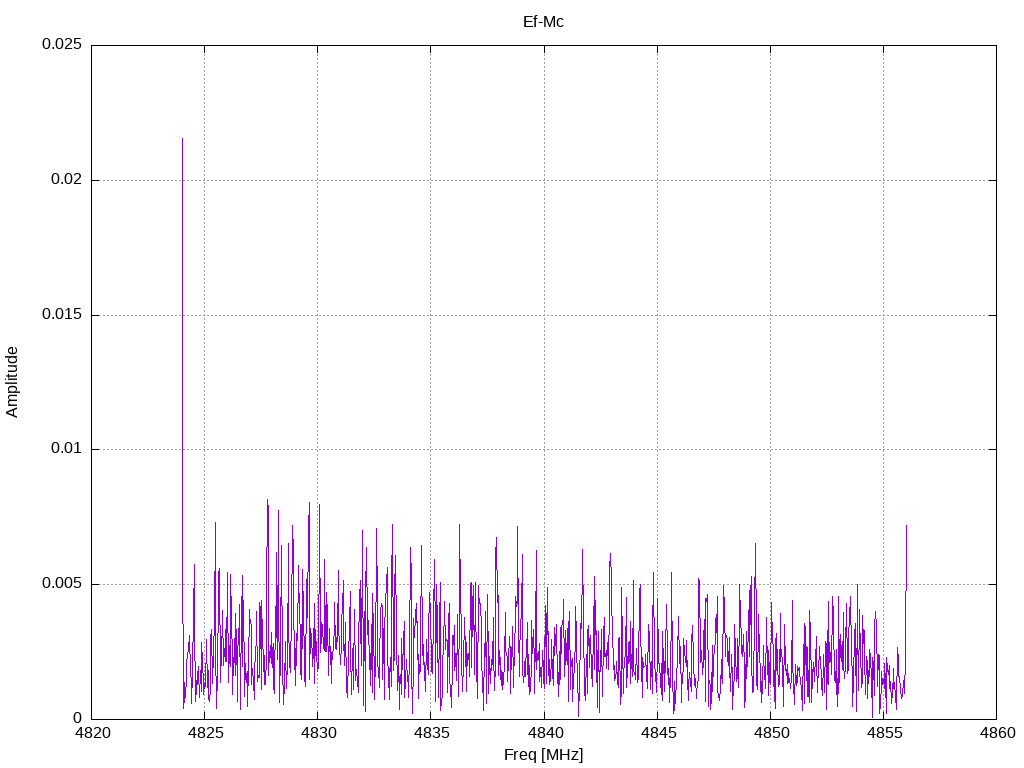The image size is (1024, 768).
Task: Click y-axis tick label 0.015
Action: tap(62, 314)
